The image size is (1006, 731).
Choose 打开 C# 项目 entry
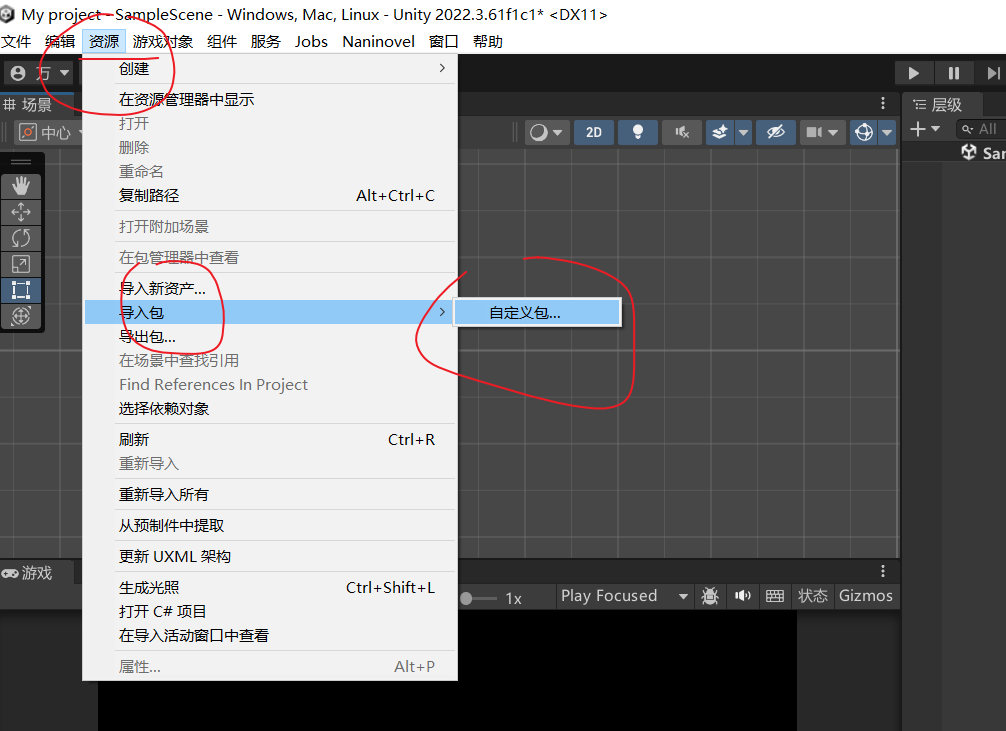(270, 612)
